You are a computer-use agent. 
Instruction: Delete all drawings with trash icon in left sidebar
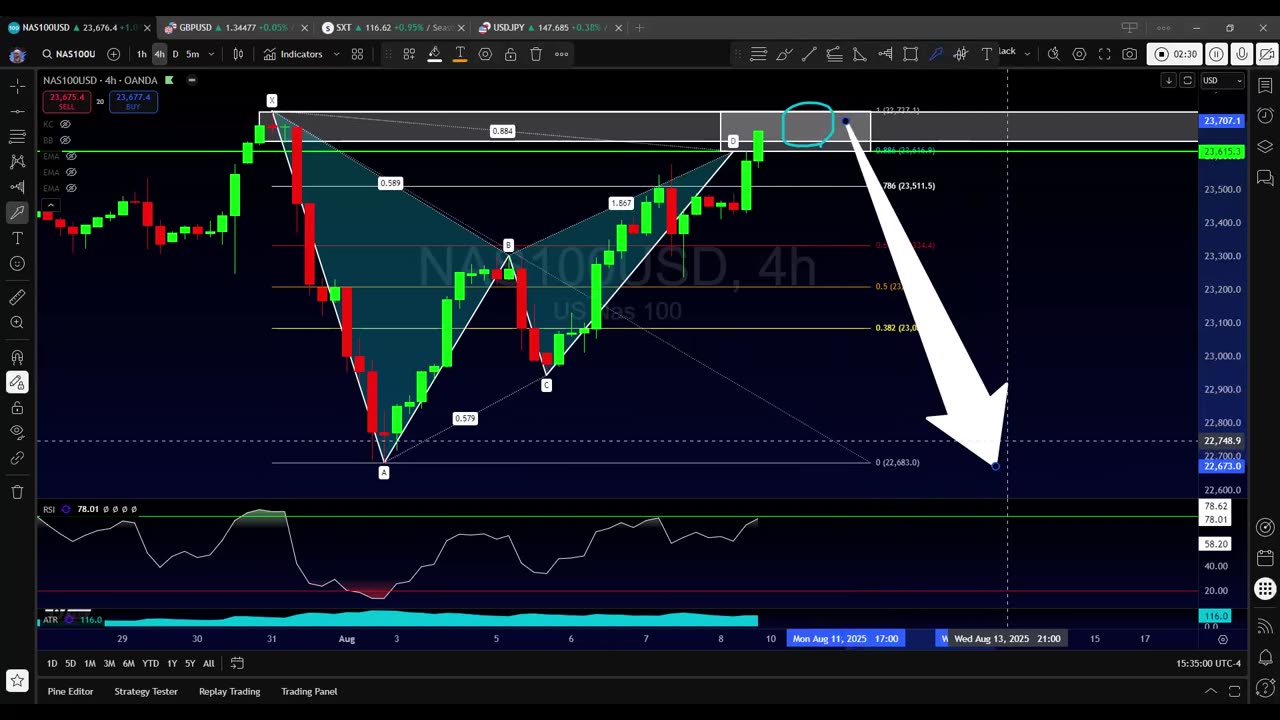click(x=17, y=492)
